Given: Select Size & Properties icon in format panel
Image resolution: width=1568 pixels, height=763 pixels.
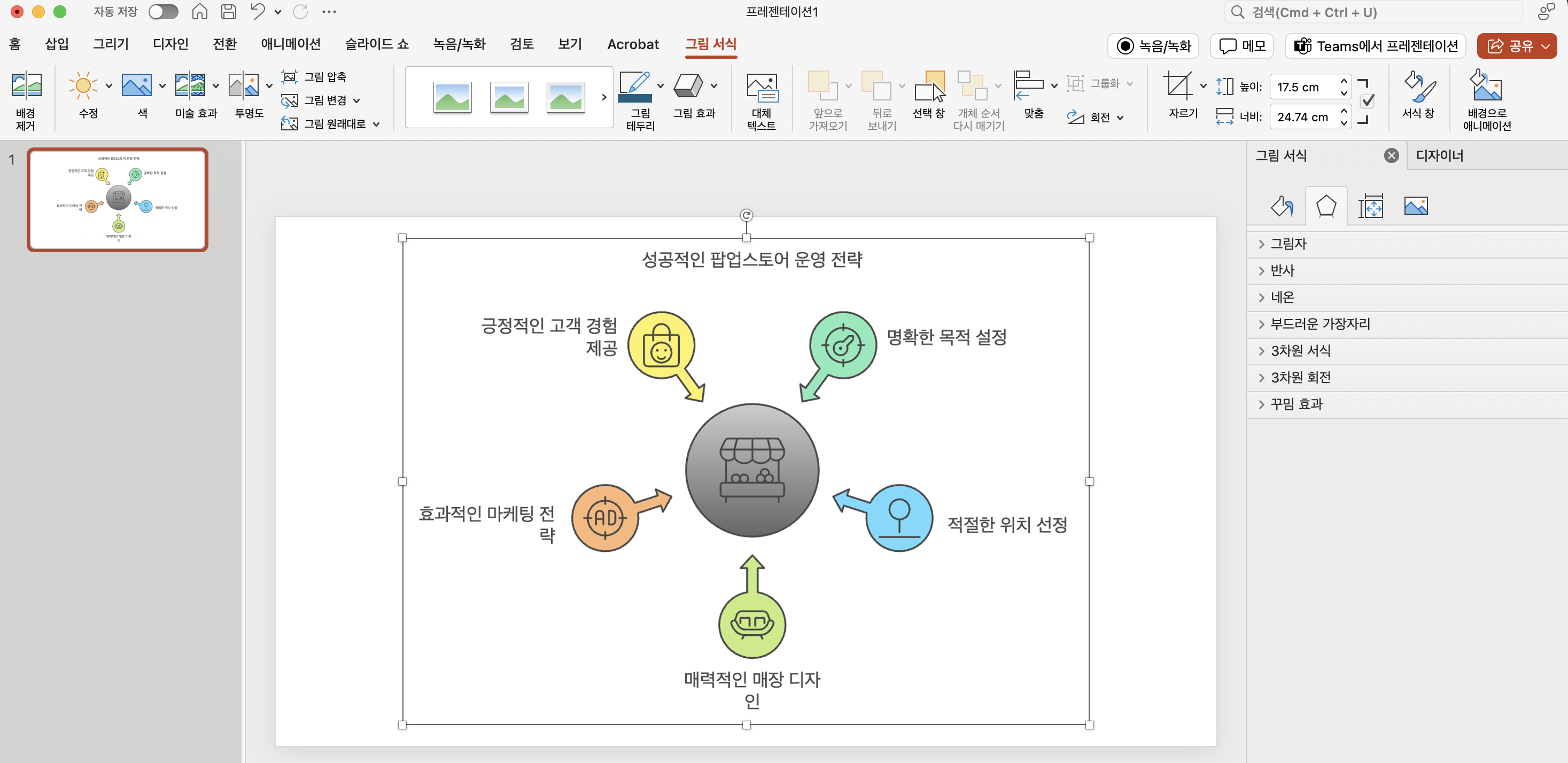Looking at the screenshot, I should 1371,206.
